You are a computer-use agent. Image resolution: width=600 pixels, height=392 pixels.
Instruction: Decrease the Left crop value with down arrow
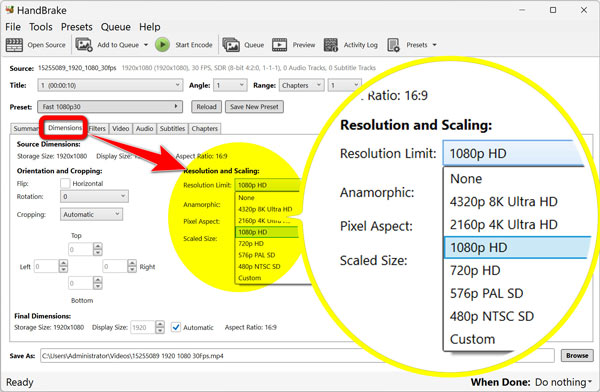[x=63, y=269]
